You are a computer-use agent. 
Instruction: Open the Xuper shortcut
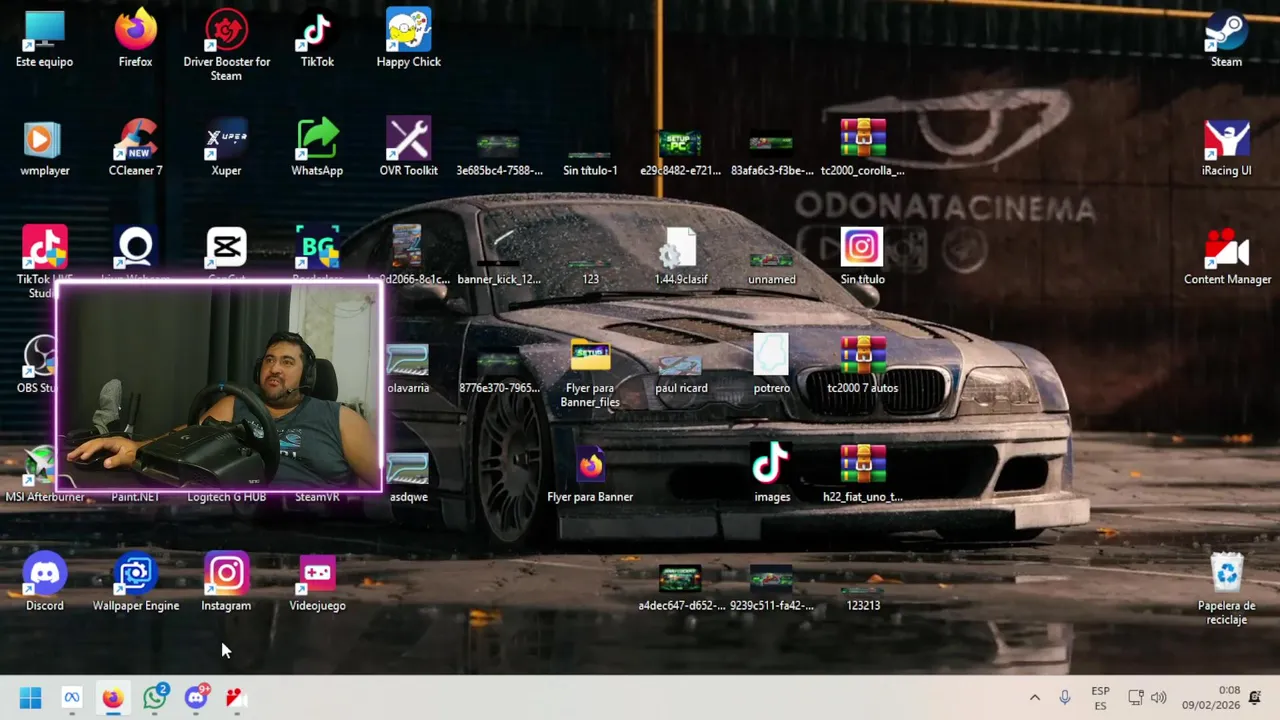(226, 147)
